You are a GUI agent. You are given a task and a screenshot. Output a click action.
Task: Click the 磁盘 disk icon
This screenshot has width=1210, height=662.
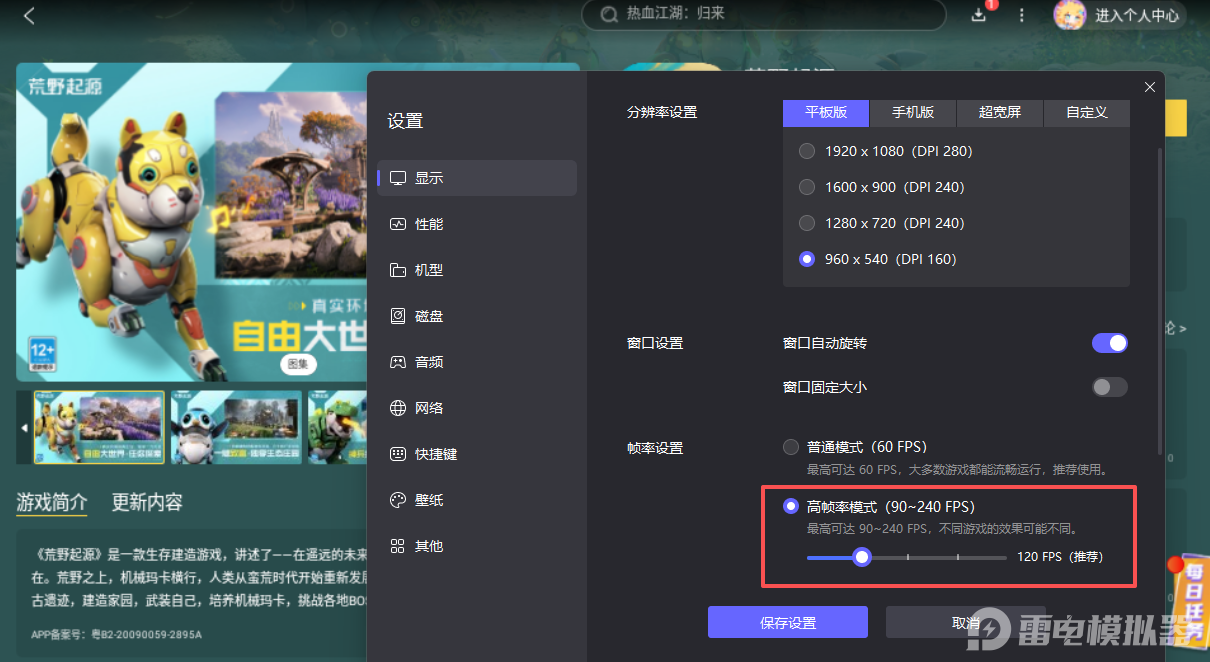coord(398,316)
